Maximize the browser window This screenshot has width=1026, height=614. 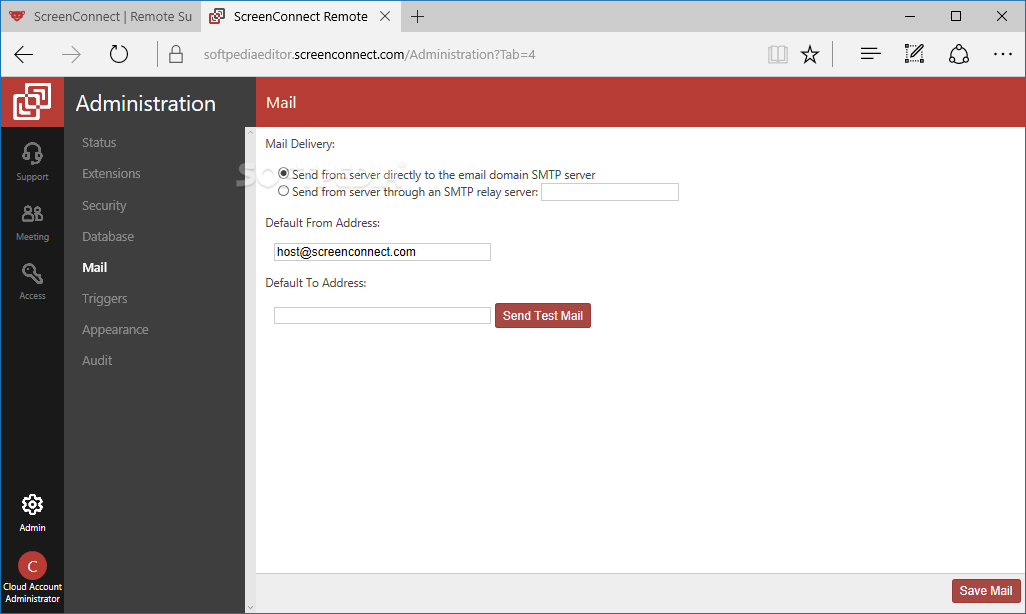tap(956, 16)
